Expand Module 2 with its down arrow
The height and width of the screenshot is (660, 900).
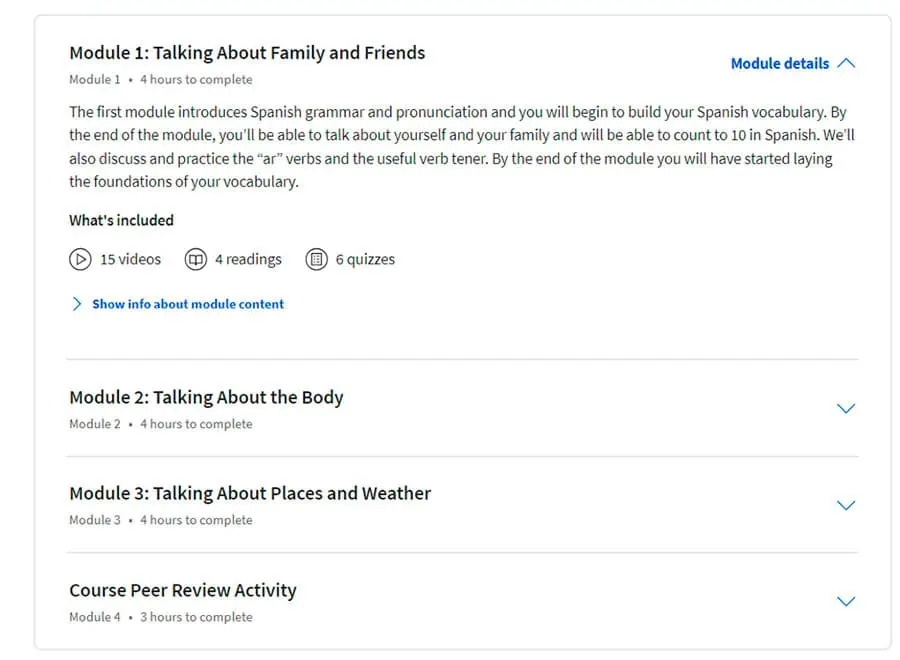point(846,409)
